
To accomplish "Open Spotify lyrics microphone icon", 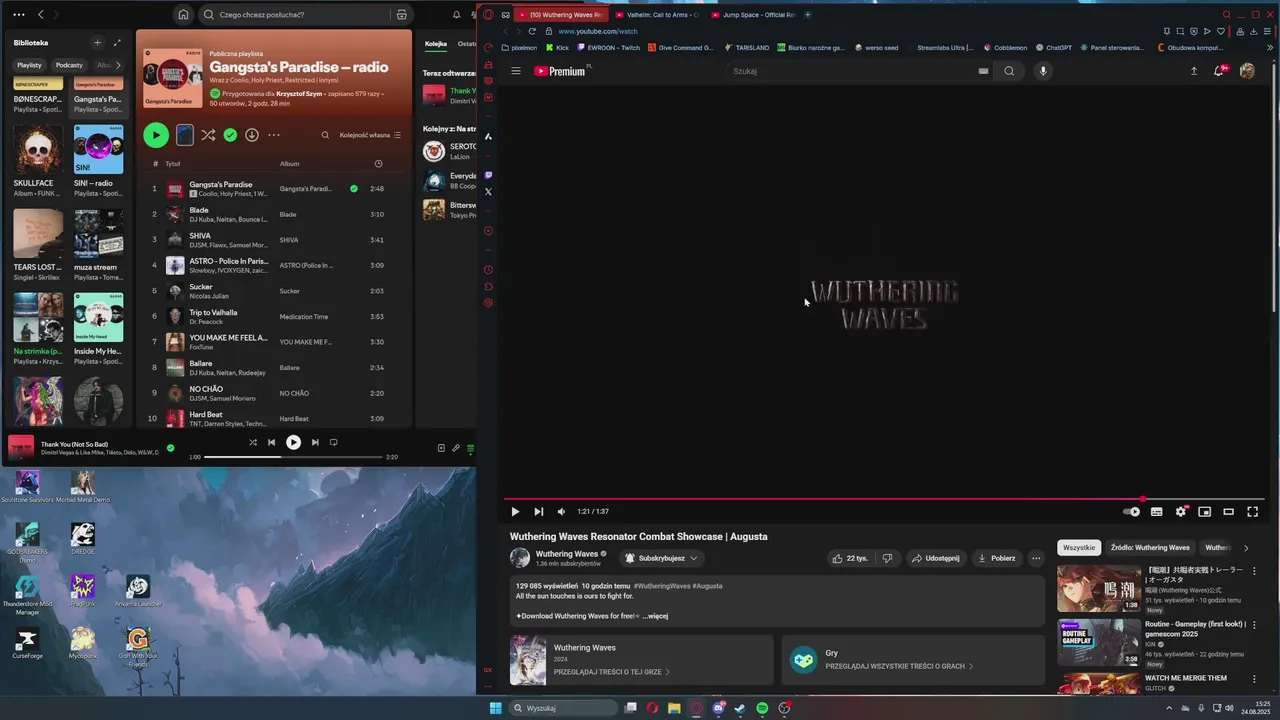I will 456,448.
